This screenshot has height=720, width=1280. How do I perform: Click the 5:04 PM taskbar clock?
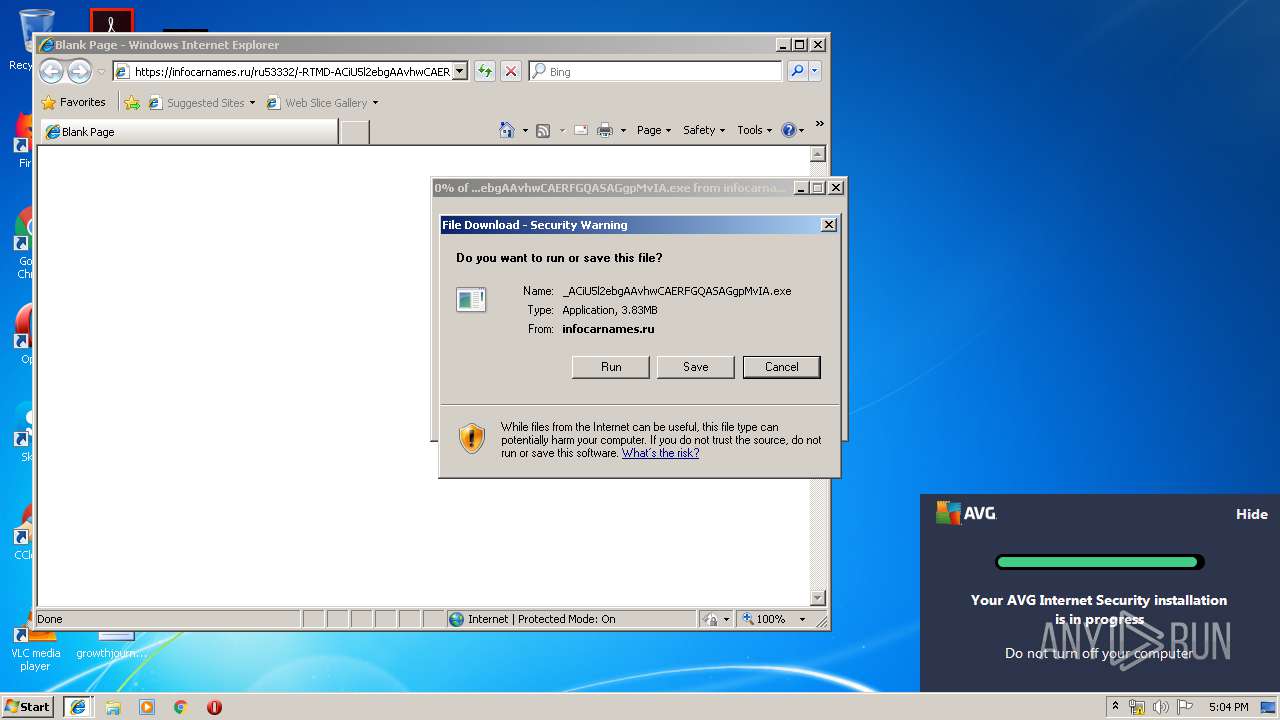click(x=1228, y=707)
